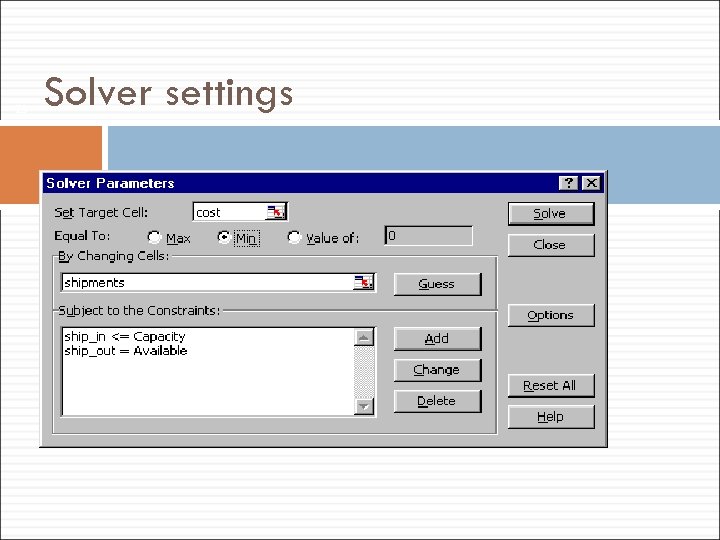Select constraint ship_out = Available
This screenshot has width=720, height=540.
pyautogui.click(x=126, y=351)
